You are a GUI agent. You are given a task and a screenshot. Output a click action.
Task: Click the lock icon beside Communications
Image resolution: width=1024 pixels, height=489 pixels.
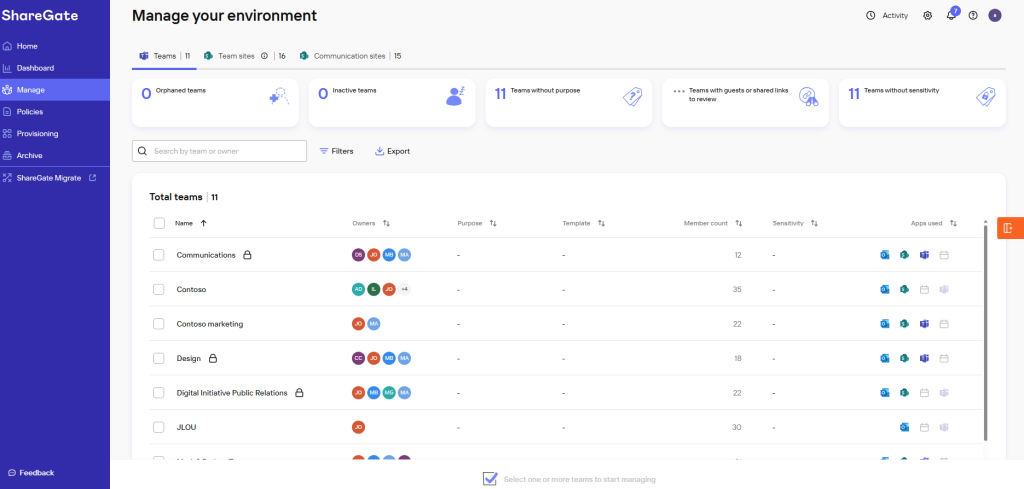point(248,255)
